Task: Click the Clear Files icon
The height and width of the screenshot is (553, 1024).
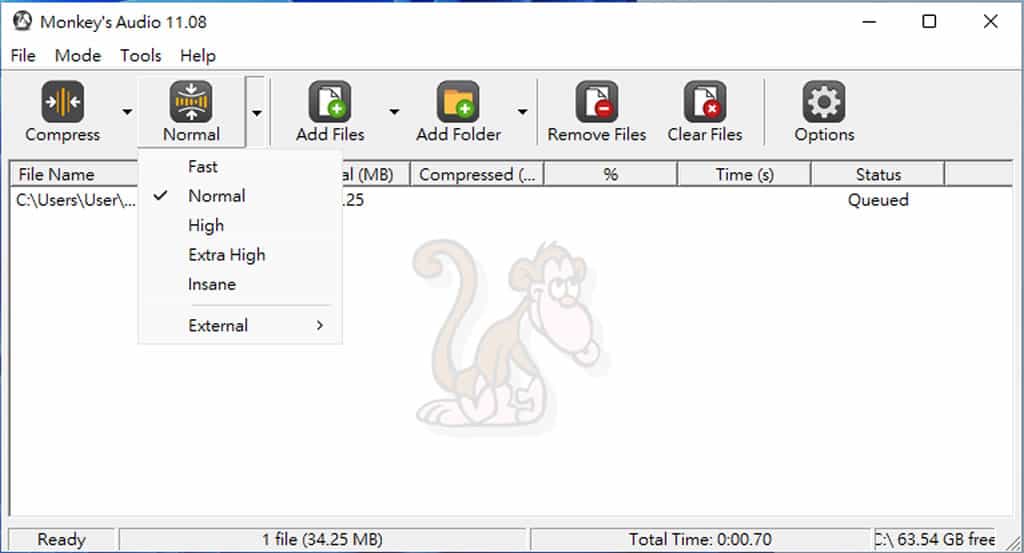Action: pyautogui.click(x=705, y=102)
